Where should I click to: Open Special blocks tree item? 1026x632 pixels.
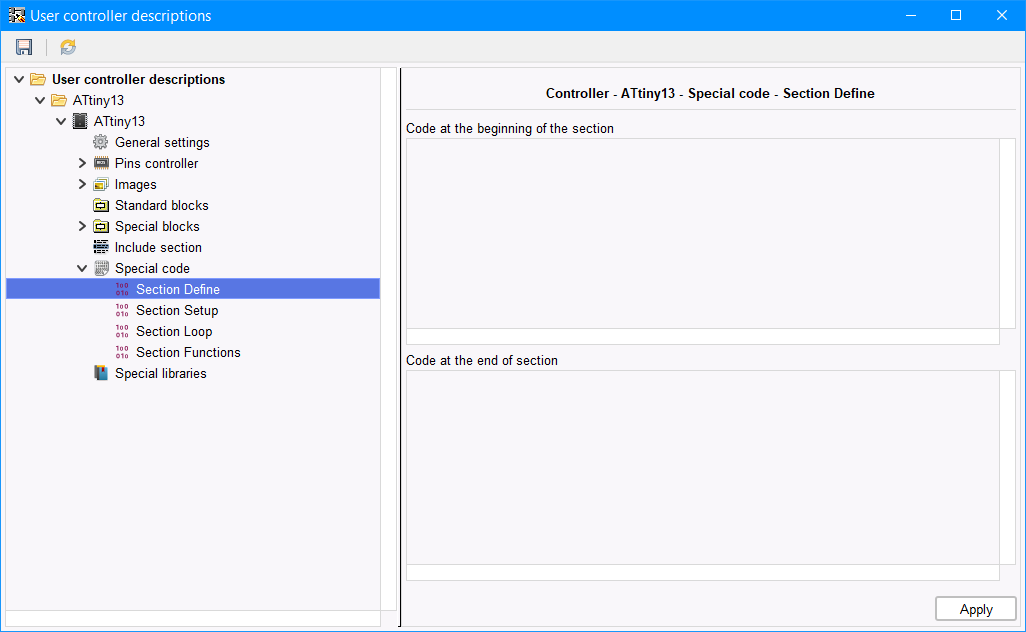[157, 226]
